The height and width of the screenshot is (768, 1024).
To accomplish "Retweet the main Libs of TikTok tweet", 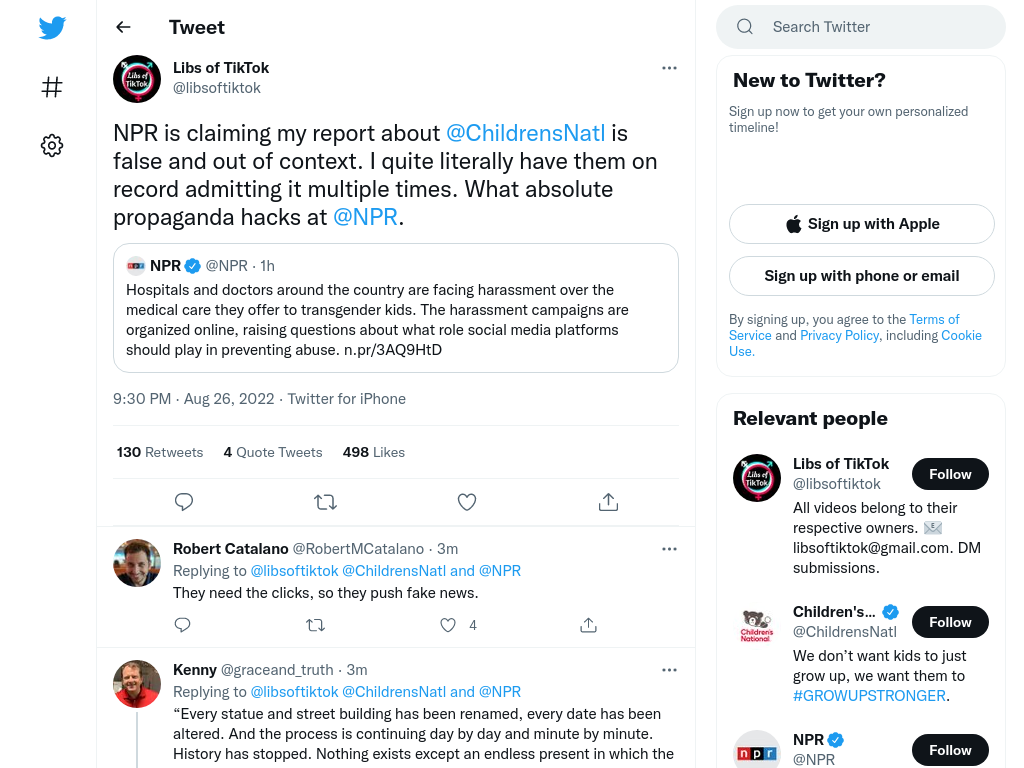I will pos(325,502).
